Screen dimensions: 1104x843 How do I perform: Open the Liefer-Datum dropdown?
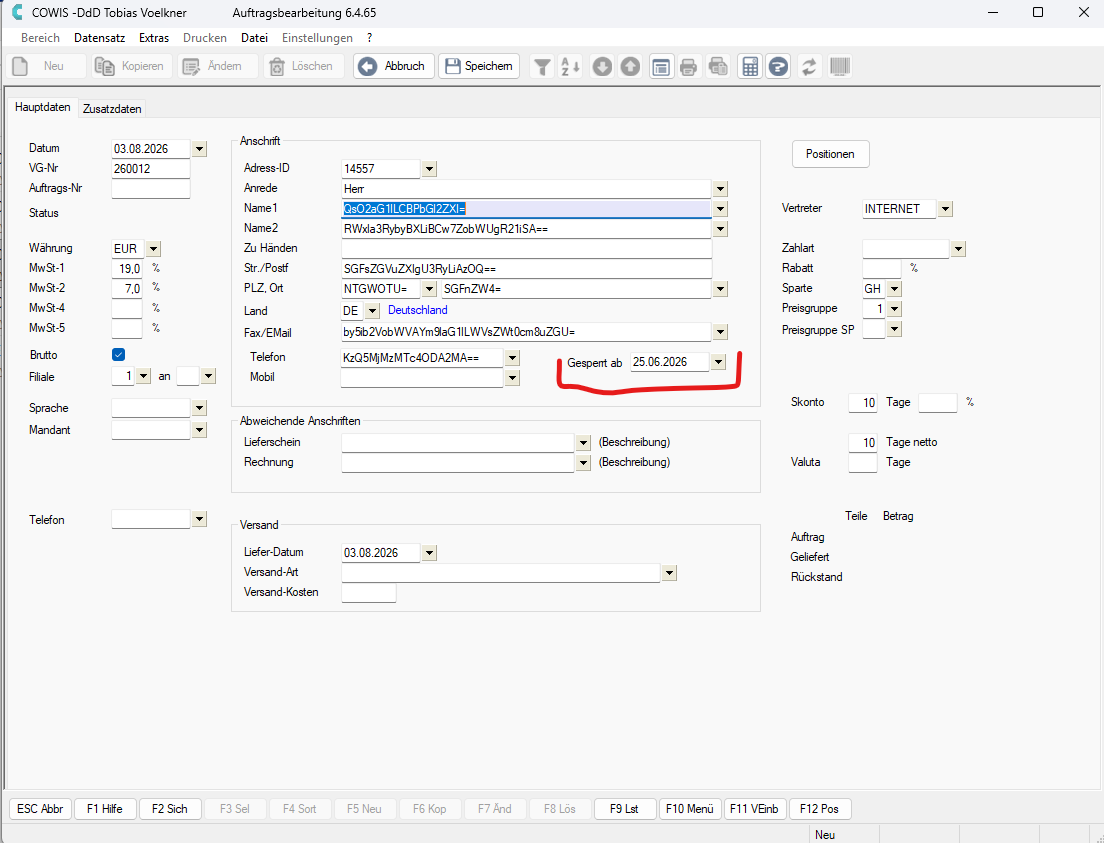coord(429,553)
